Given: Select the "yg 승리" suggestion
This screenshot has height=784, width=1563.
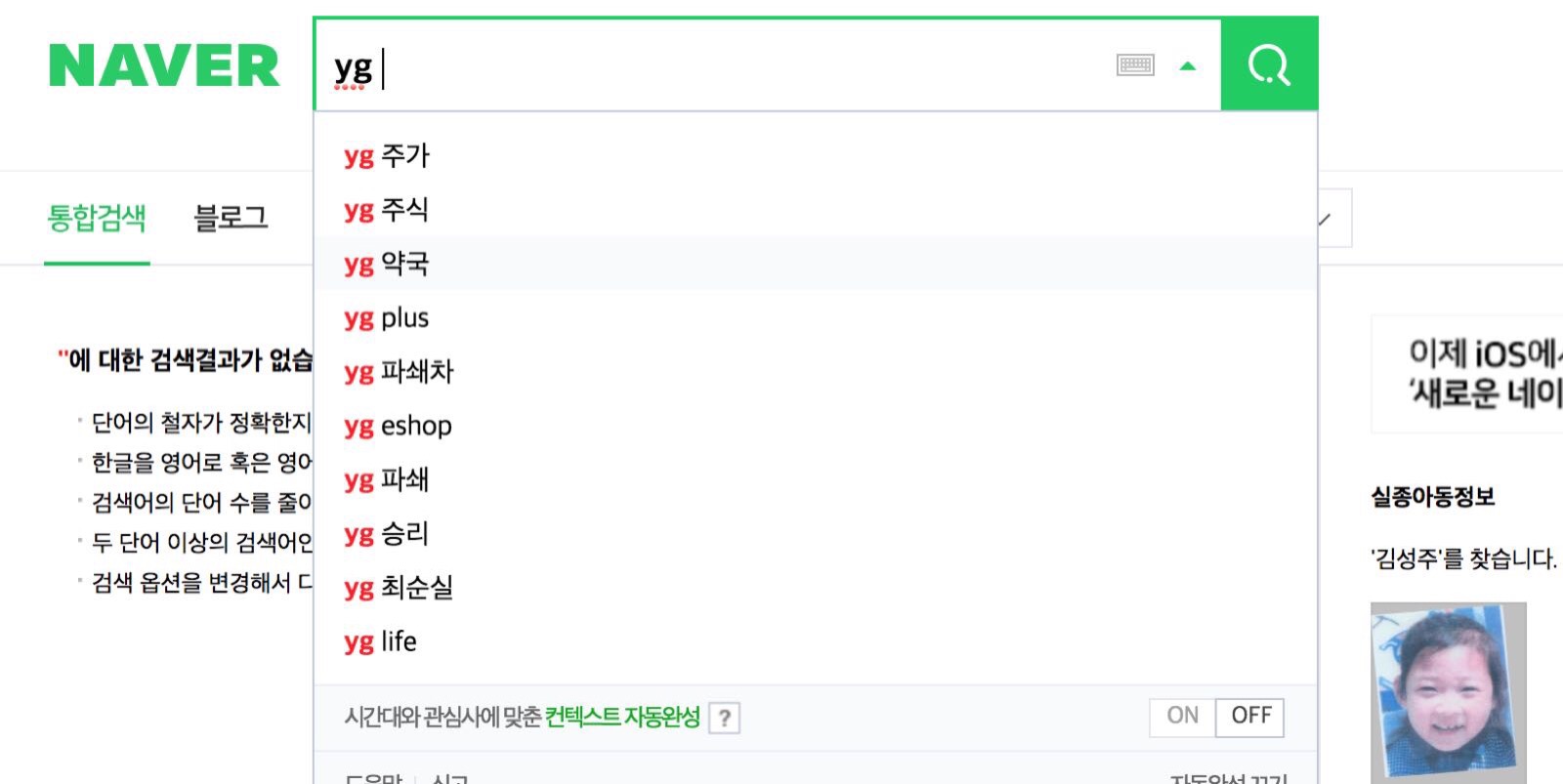Looking at the screenshot, I should tap(387, 534).
